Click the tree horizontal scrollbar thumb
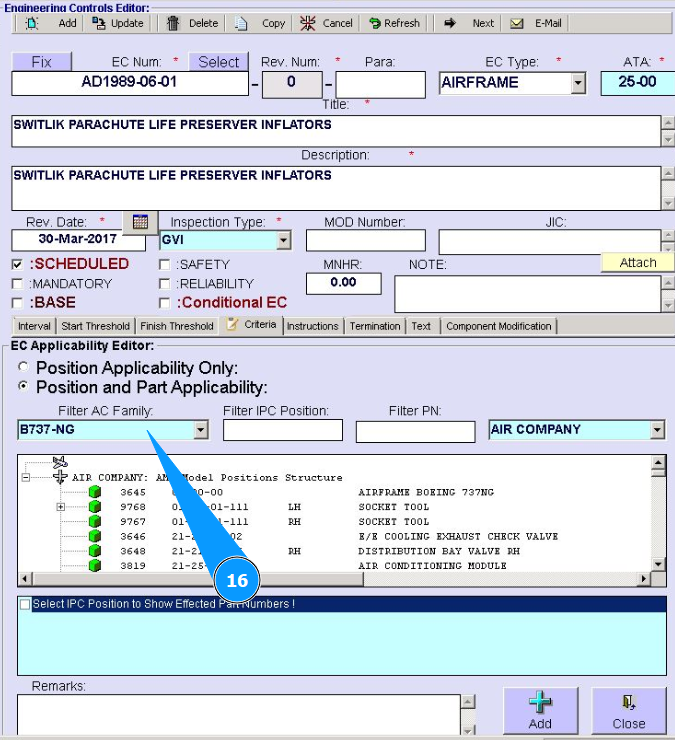The width and height of the screenshot is (675, 743). 198,579
